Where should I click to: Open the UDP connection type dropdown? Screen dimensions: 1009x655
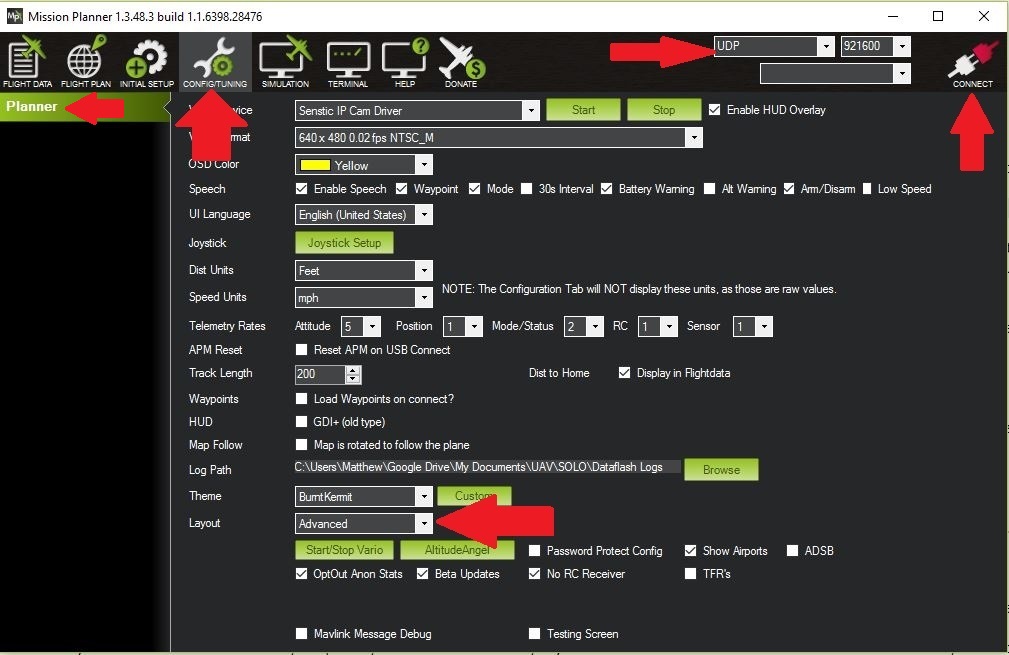click(x=826, y=45)
